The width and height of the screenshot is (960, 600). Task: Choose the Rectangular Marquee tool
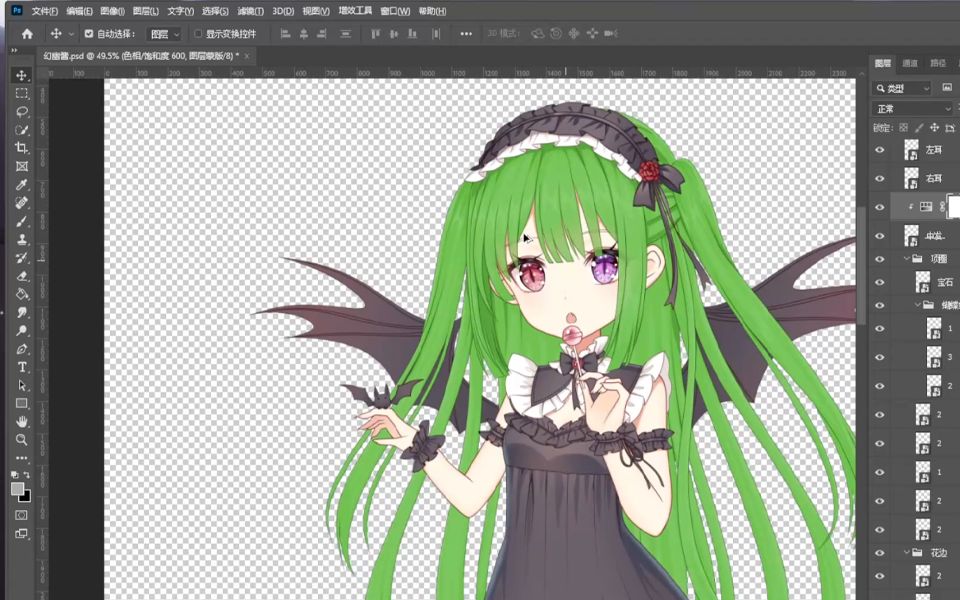[x=21, y=93]
